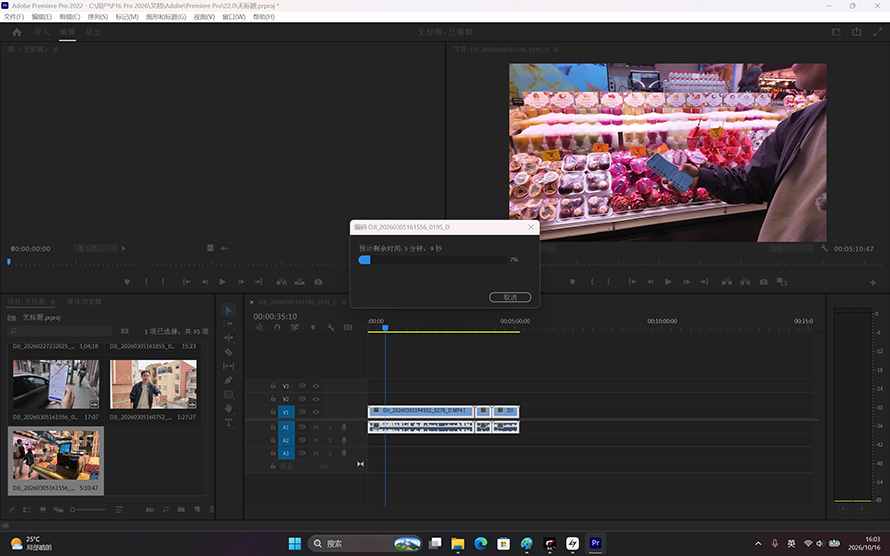Viewport: 890px width, 556px height.
Task: Switch to the 导入 workspace tab
Action: [41, 32]
